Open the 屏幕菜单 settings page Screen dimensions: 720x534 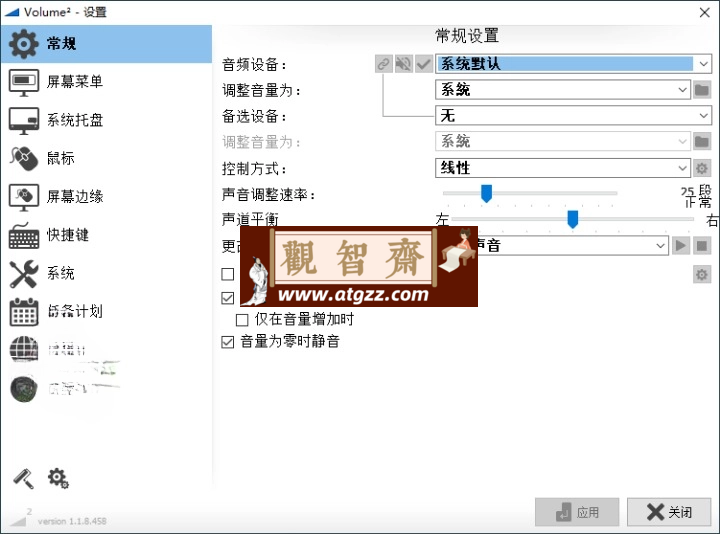pos(106,82)
